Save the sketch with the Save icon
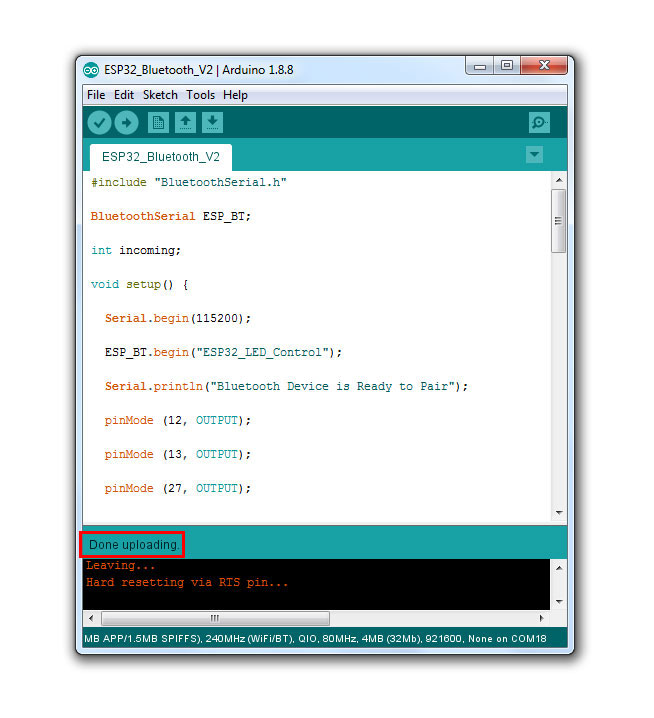 pyautogui.click(x=212, y=123)
